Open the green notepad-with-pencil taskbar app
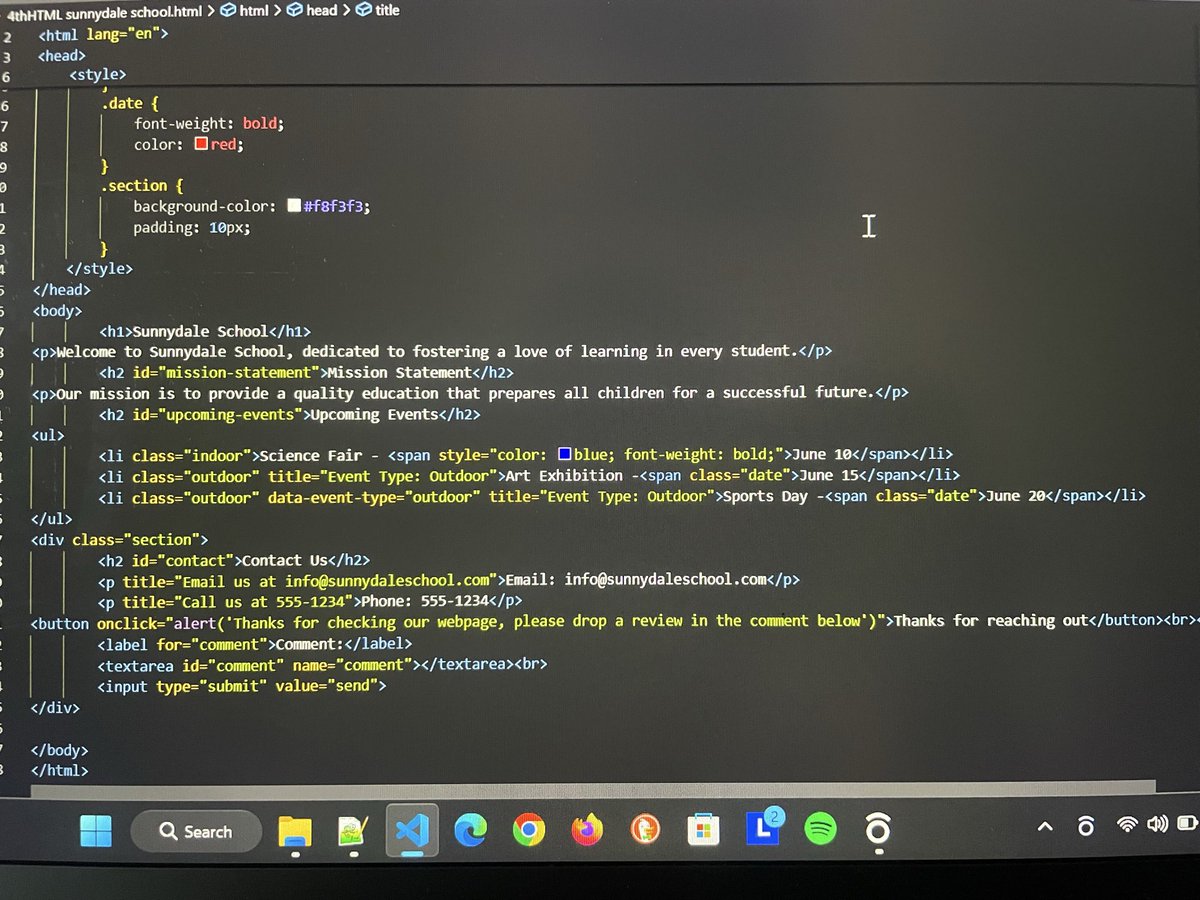The height and width of the screenshot is (900, 1200). [x=353, y=831]
